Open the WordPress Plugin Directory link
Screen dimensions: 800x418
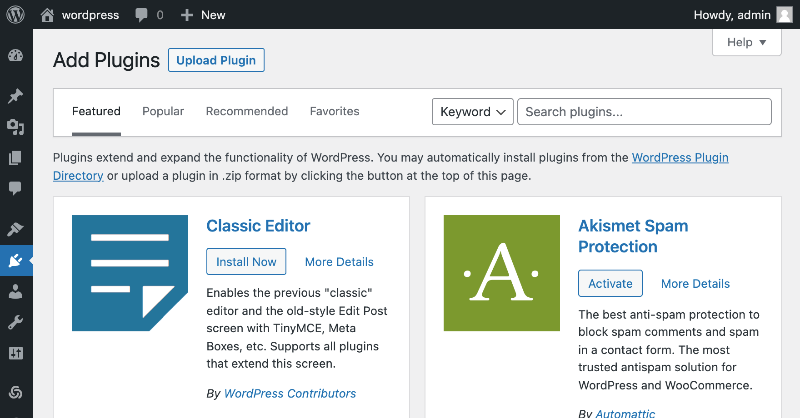click(x=680, y=158)
